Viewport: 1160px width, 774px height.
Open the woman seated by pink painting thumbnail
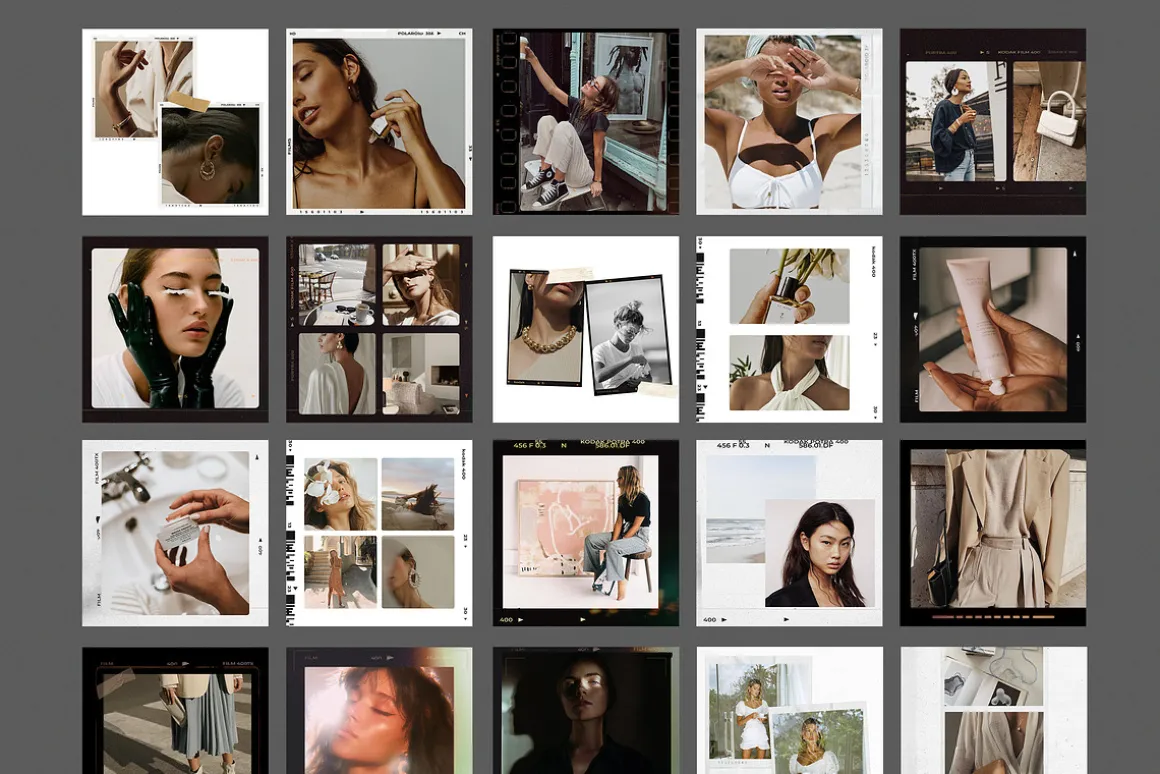pos(586,534)
